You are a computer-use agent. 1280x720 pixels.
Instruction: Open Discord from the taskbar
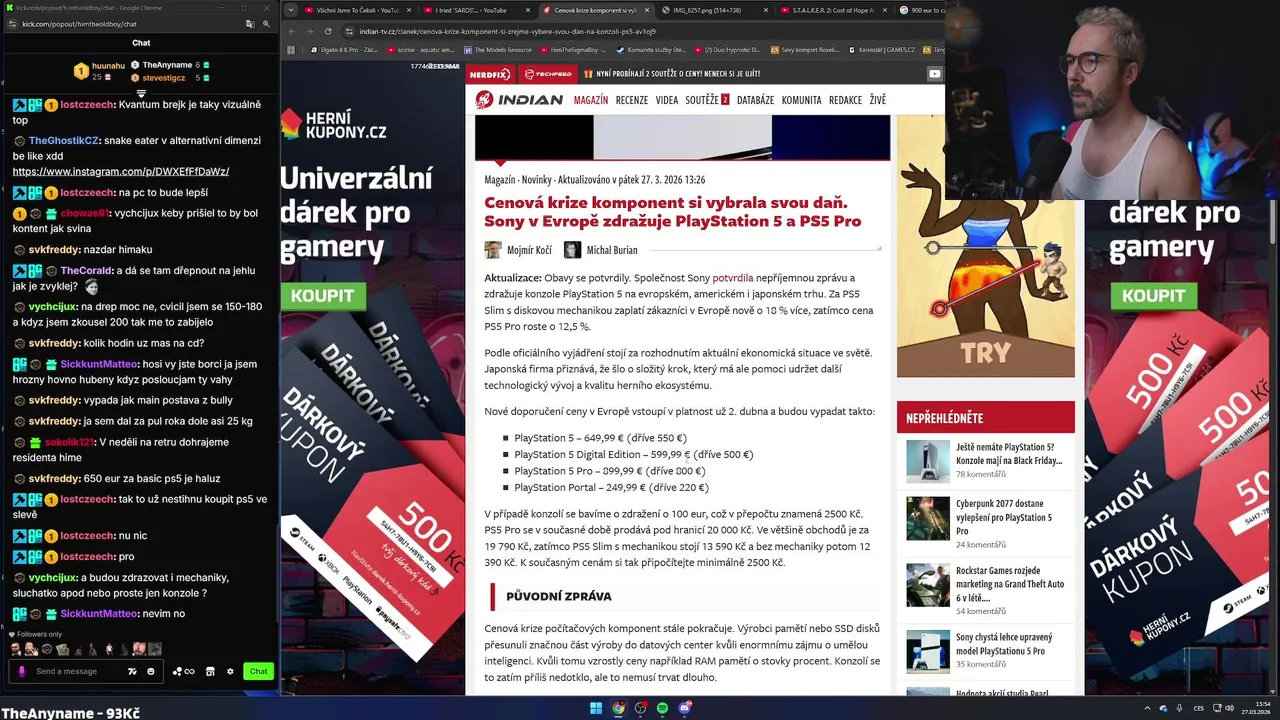tap(685, 708)
